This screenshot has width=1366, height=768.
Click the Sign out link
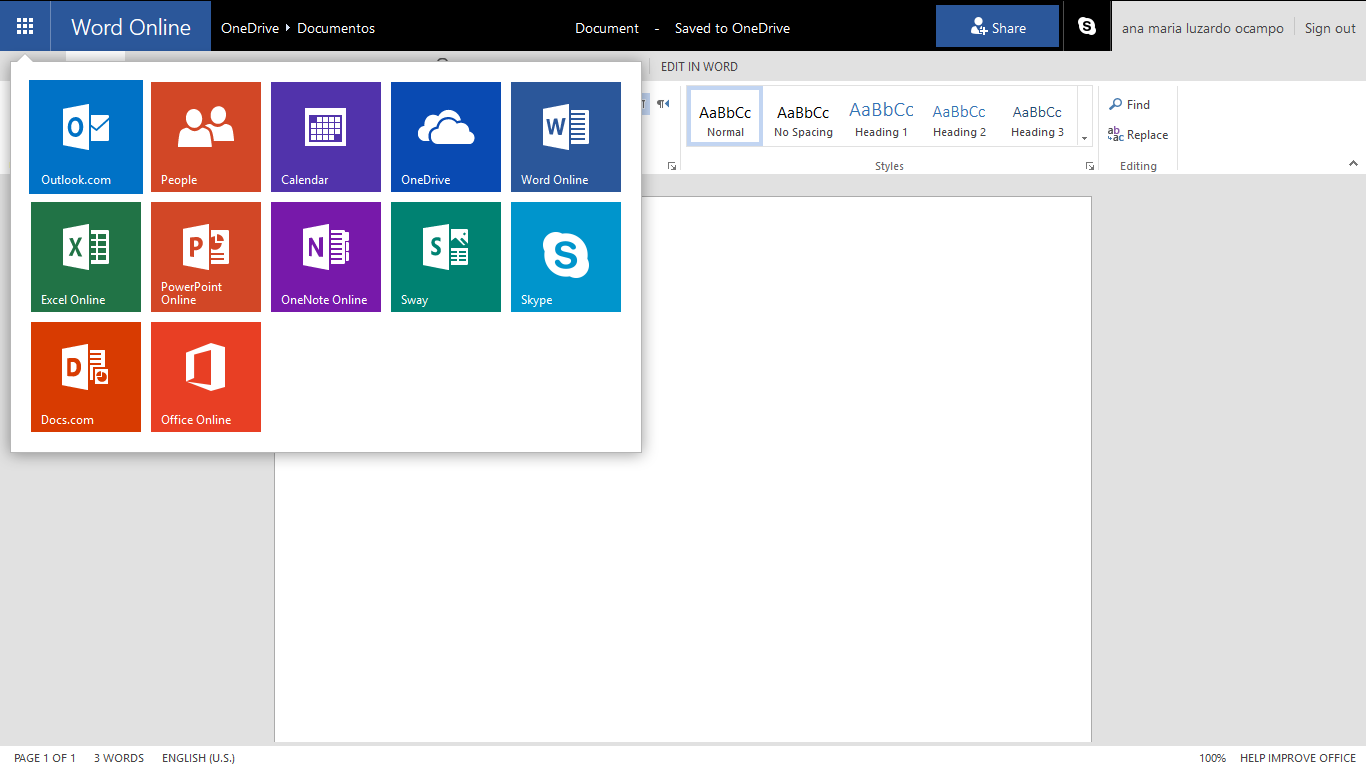(x=1330, y=28)
